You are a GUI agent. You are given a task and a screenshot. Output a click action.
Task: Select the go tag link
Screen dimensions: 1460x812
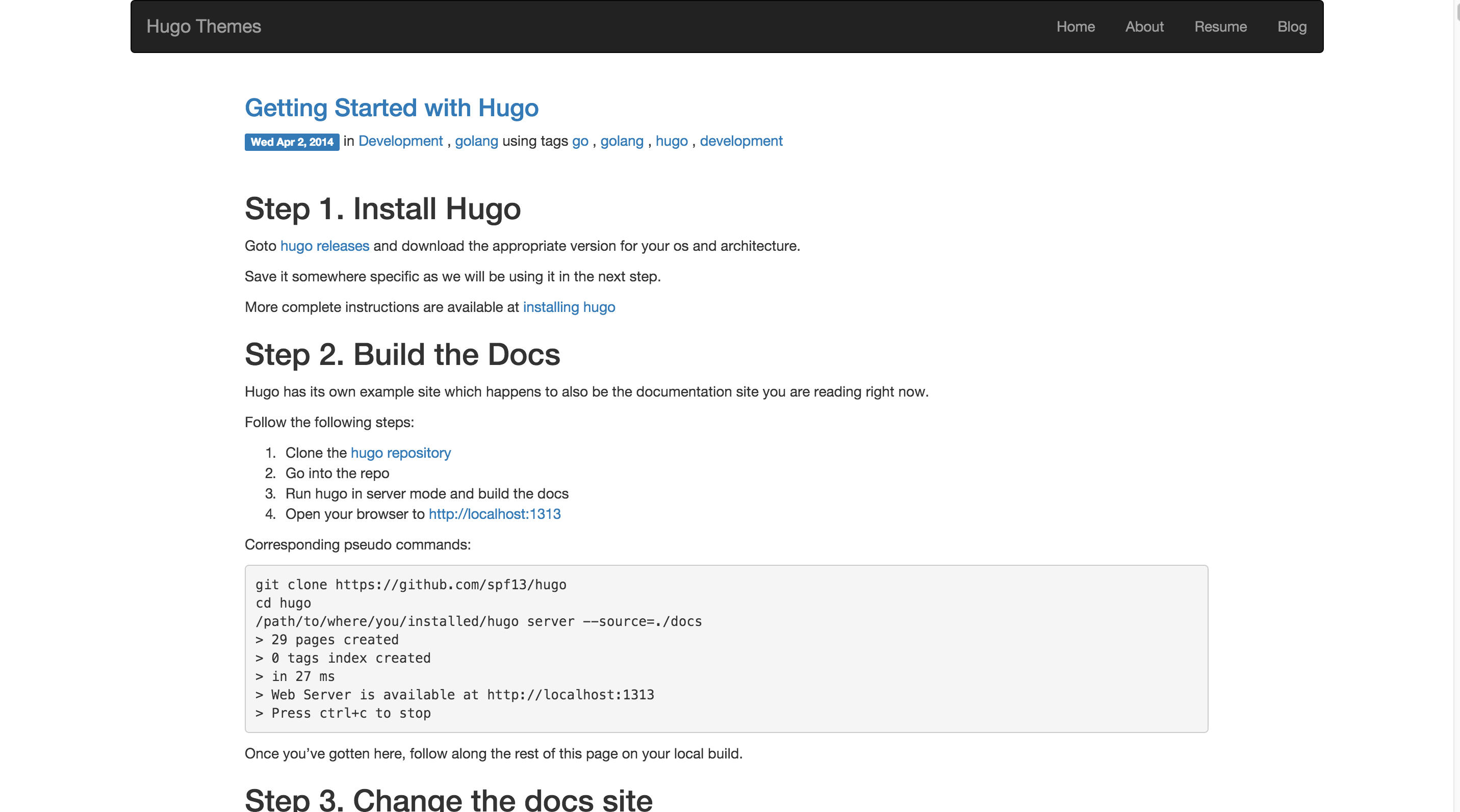point(580,141)
